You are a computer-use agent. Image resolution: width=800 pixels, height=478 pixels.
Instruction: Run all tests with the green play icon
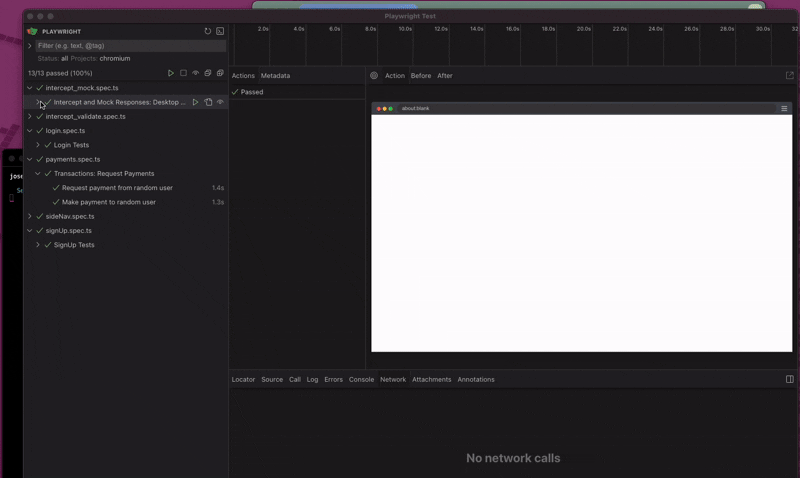click(171, 73)
